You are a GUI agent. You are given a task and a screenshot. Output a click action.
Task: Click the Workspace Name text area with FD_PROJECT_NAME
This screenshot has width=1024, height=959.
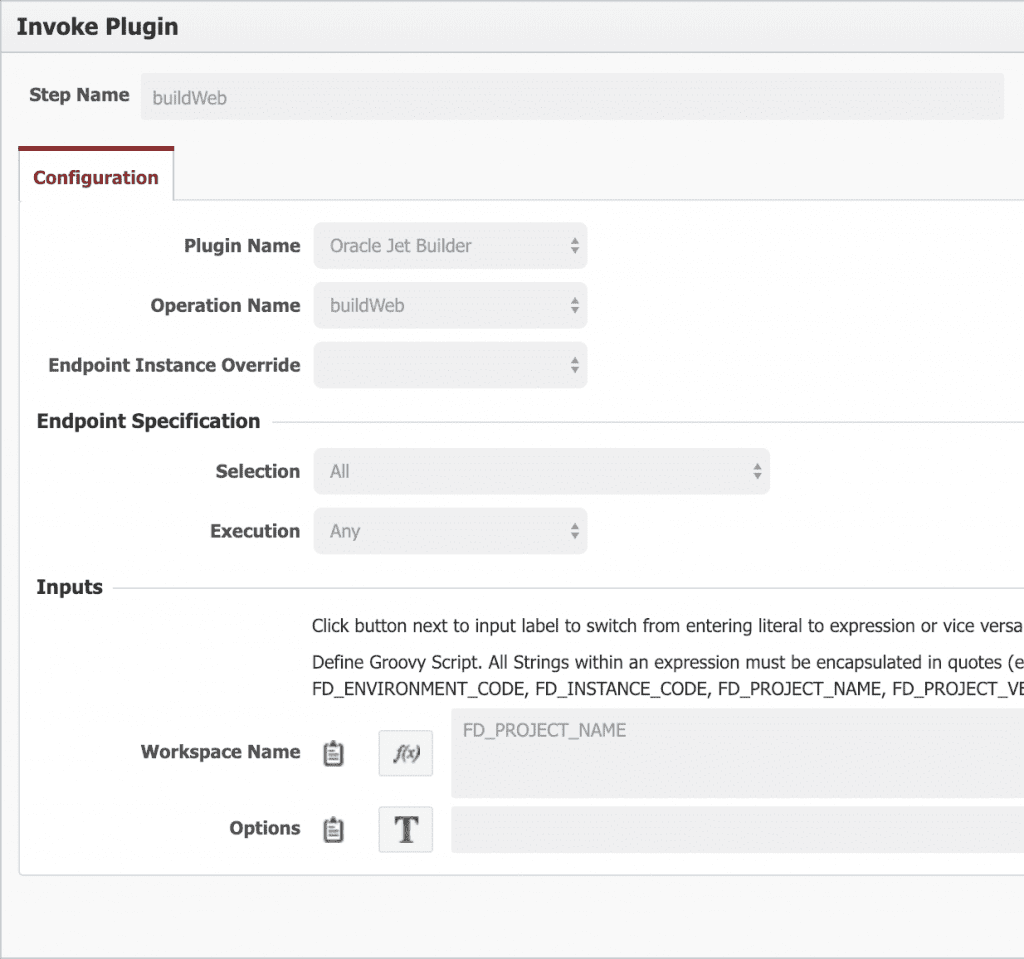[x=737, y=753]
